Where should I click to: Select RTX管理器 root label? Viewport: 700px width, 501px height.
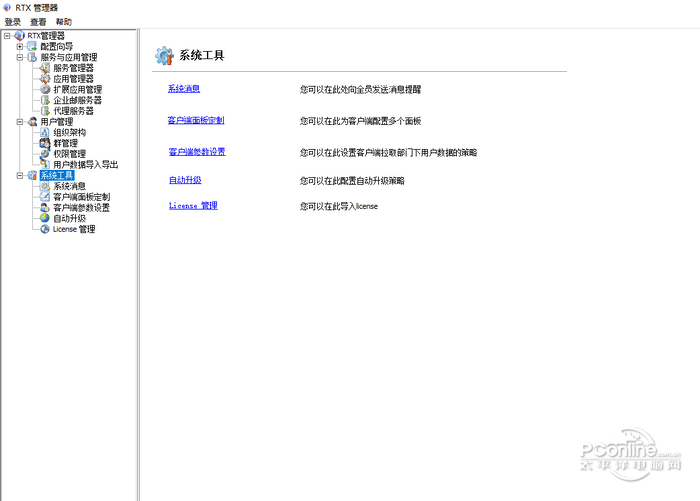pos(46,36)
